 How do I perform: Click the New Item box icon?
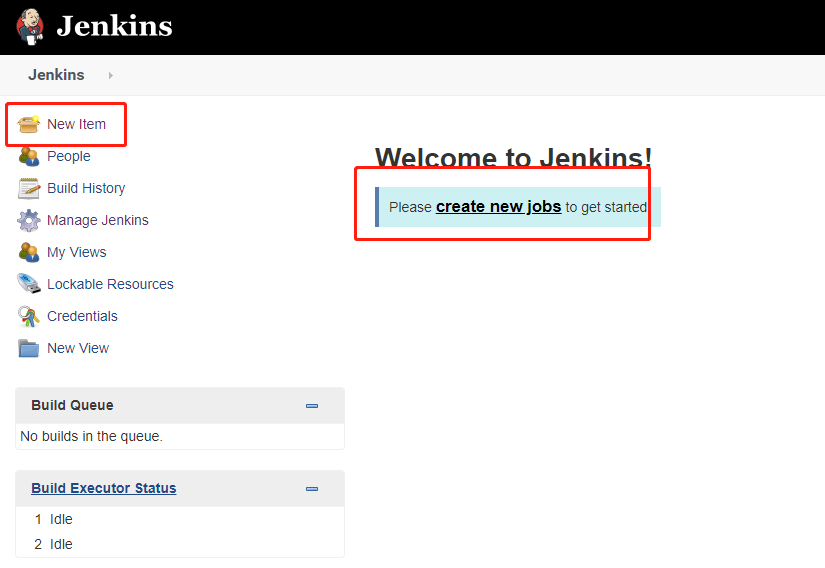click(28, 124)
